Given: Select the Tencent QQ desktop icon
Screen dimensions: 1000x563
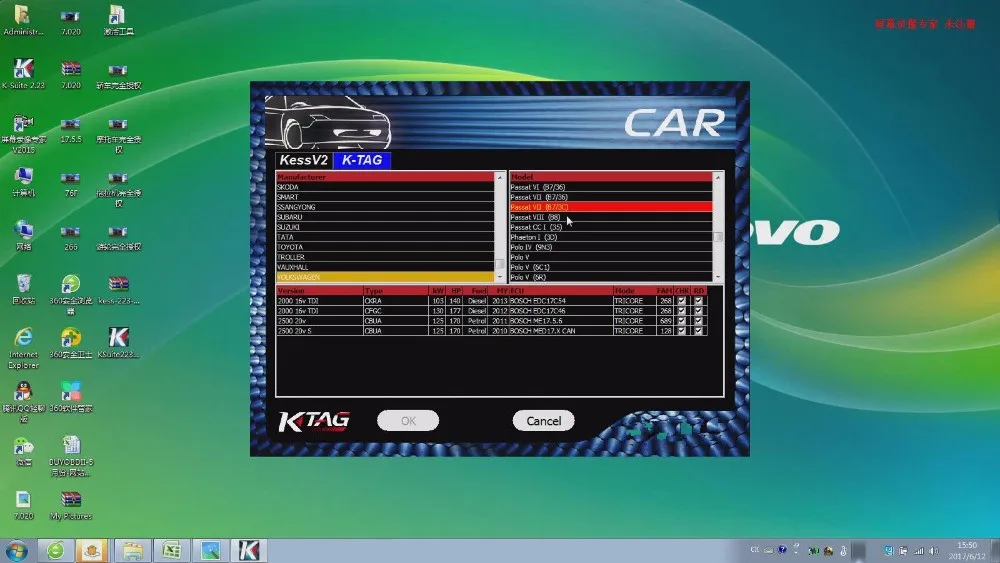Looking at the screenshot, I should [x=24, y=402].
